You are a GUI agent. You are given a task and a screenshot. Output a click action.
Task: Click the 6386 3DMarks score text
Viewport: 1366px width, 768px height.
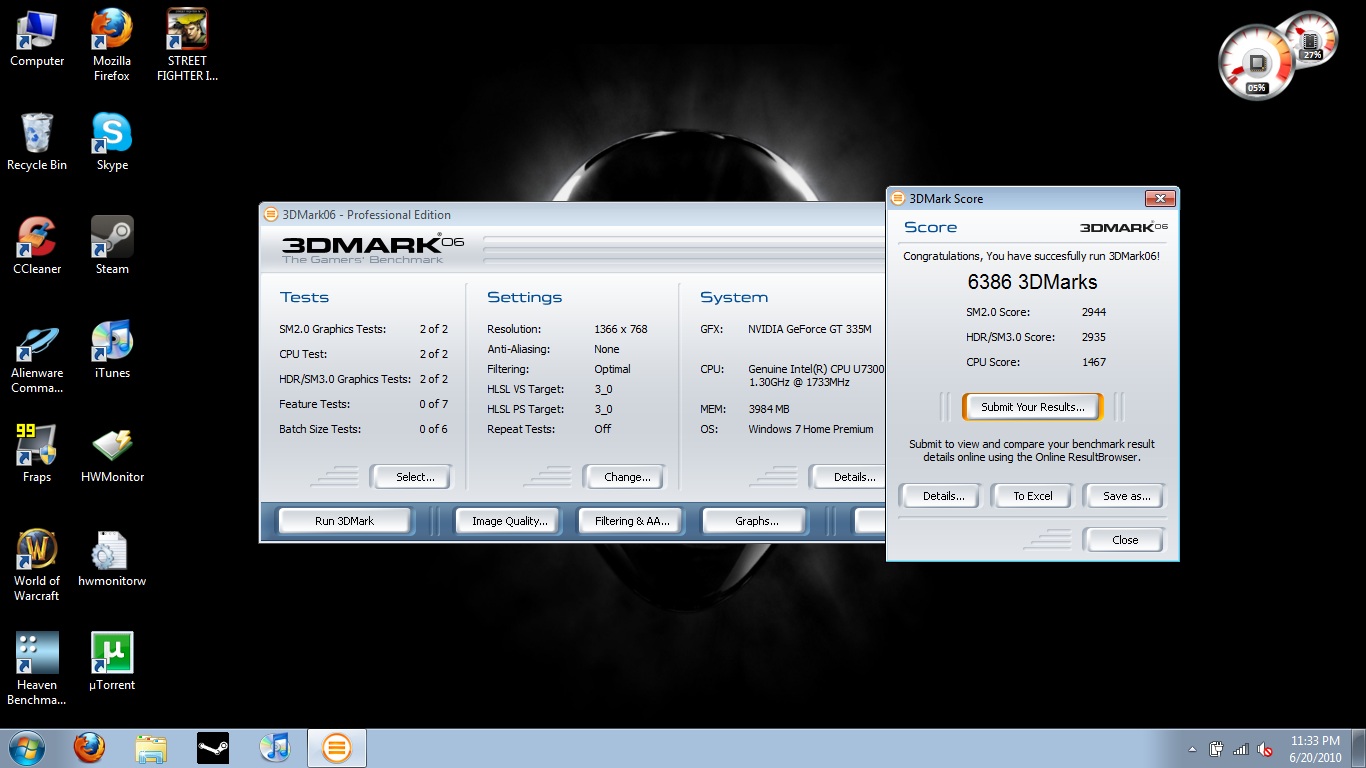pos(1032,282)
